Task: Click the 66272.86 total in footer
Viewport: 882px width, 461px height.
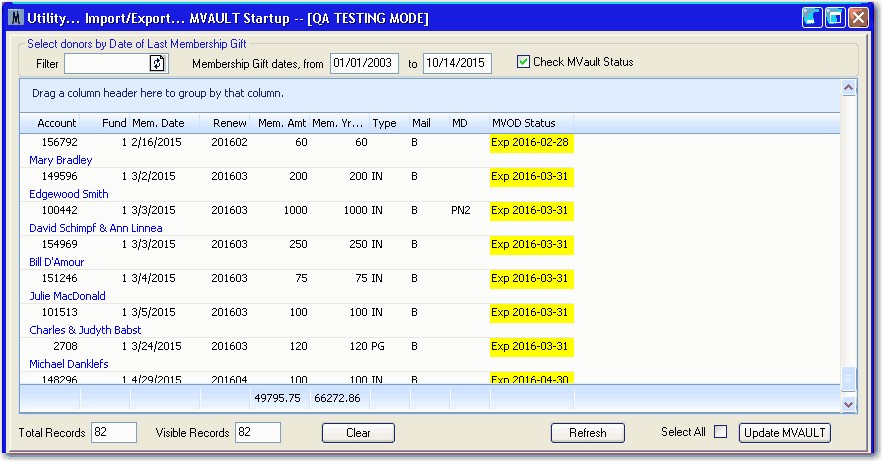Action: [x=337, y=398]
